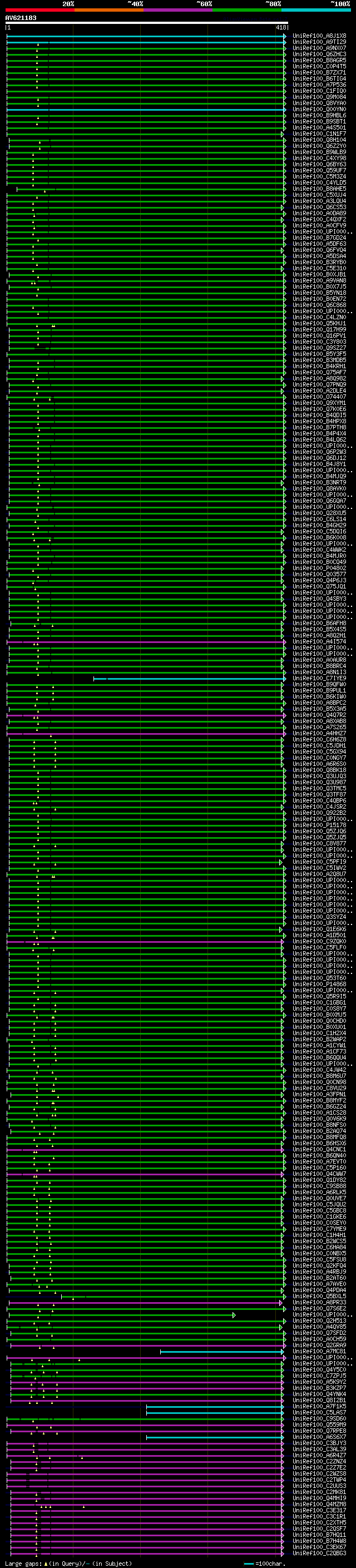Select hit label UniRef100_C1N1F7
Image resolution: width=356 pixels, height=1568 pixels.
[x=319, y=133]
